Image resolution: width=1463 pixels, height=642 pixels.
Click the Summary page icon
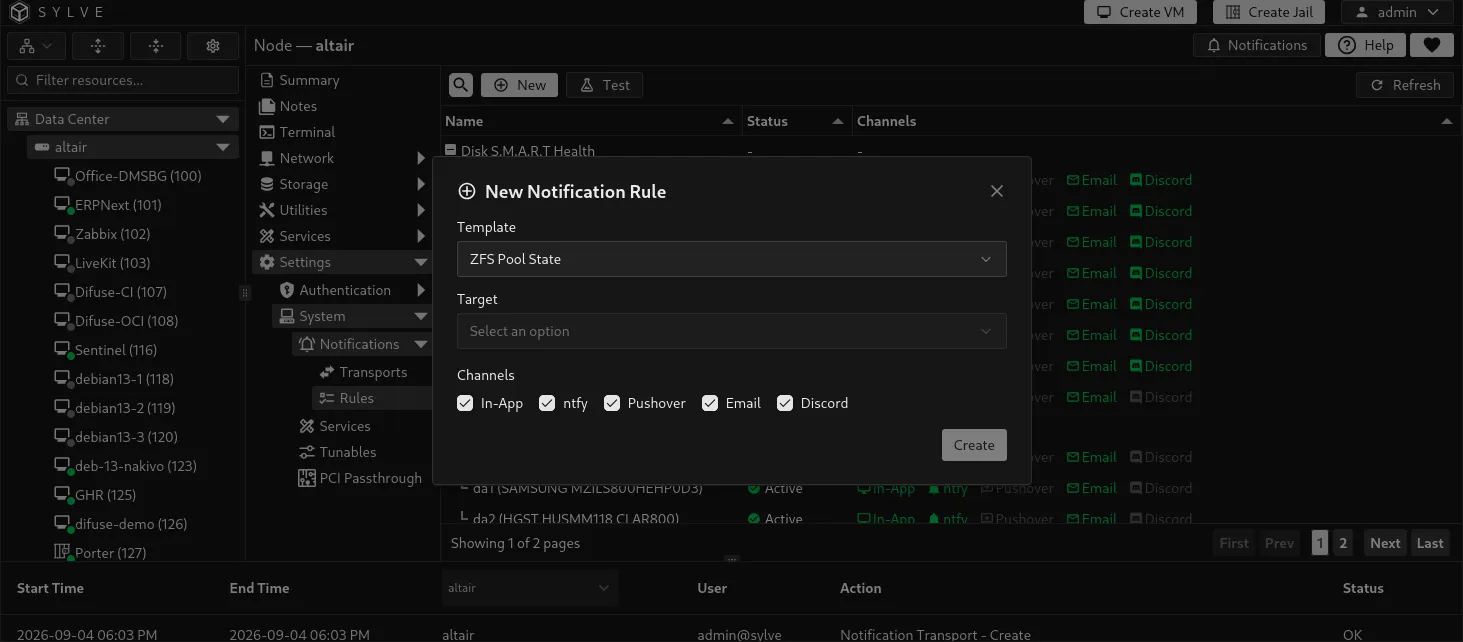[267, 80]
